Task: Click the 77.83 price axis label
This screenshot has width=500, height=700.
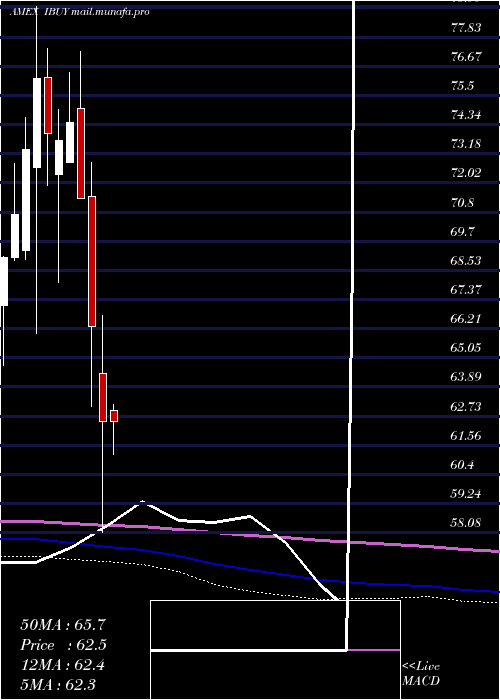Action: tap(466, 28)
